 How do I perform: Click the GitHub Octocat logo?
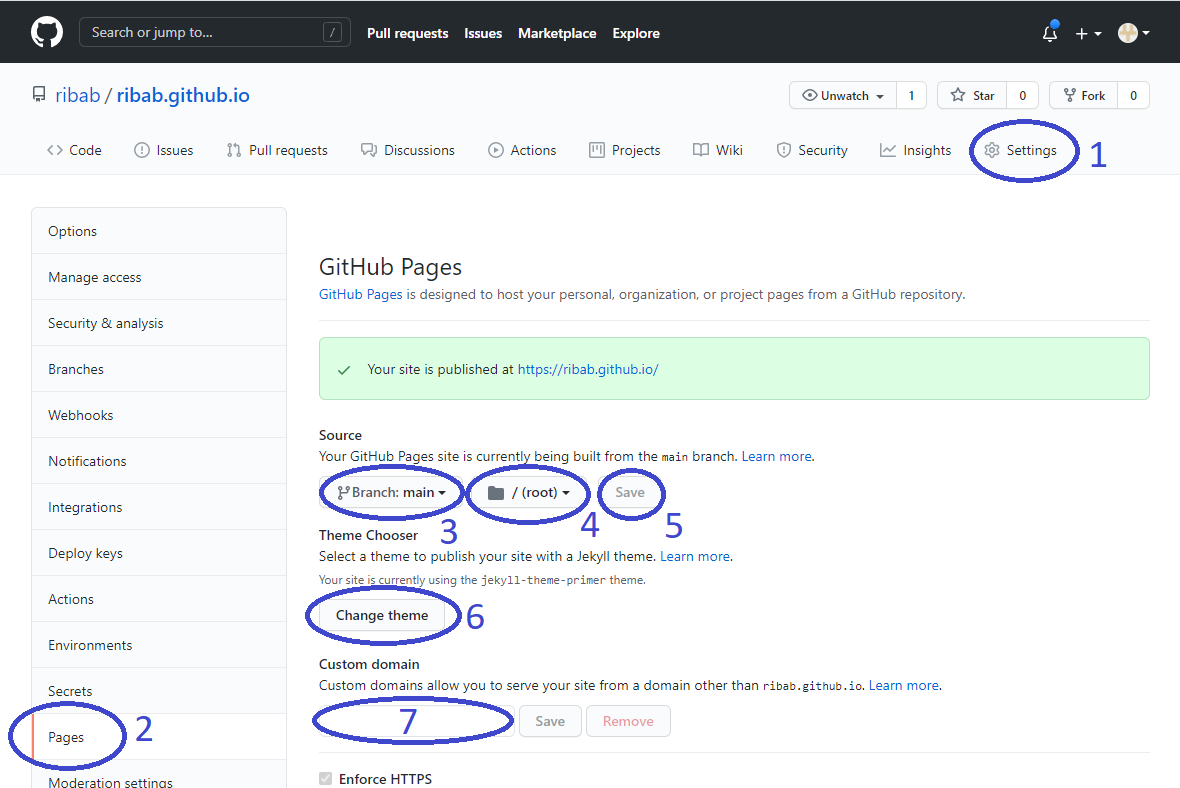click(x=47, y=33)
